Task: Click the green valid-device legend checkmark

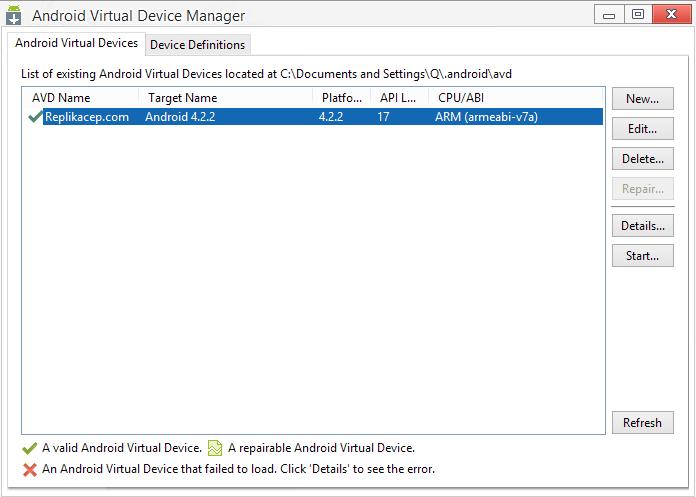Action: click(29, 449)
